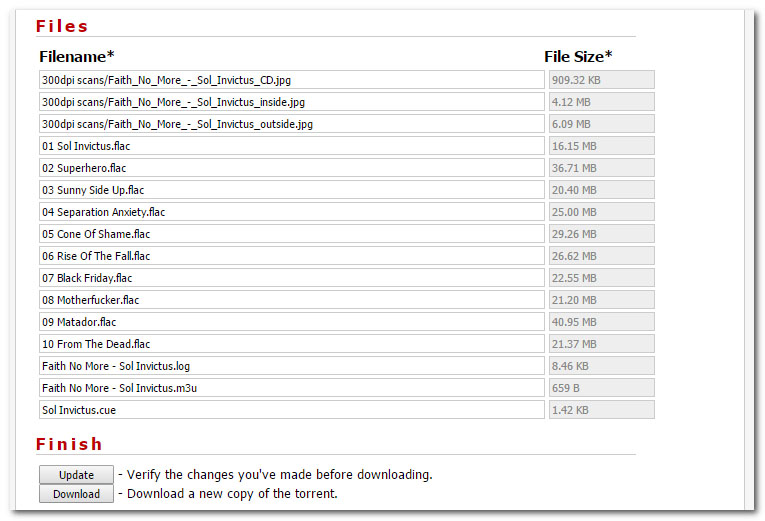This screenshot has height=521, width=765.
Task: Select the 03 Sunny Side Up.flac field
Action: pos(291,190)
